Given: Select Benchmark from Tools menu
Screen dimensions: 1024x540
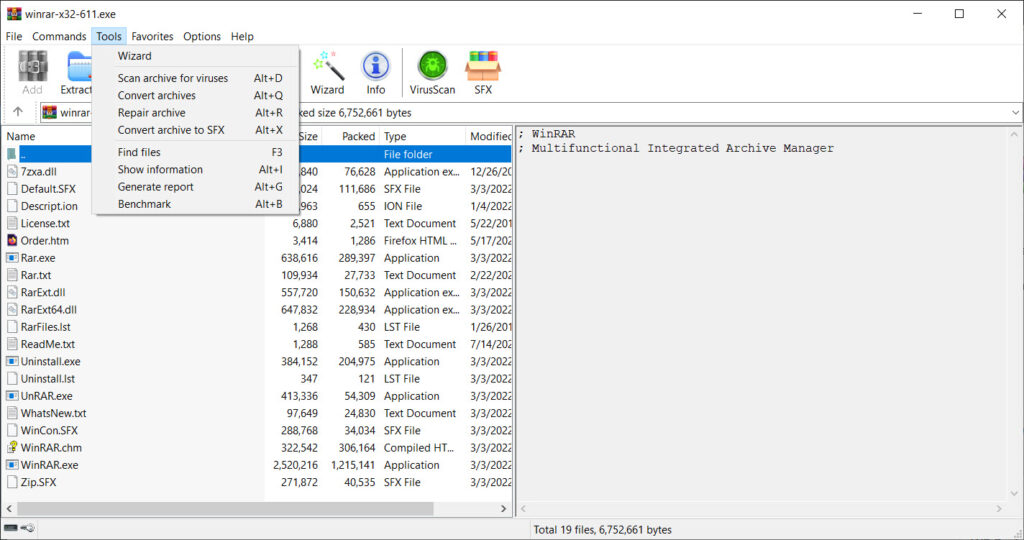Looking at the screenshot, I should click(x=195, y=204).
